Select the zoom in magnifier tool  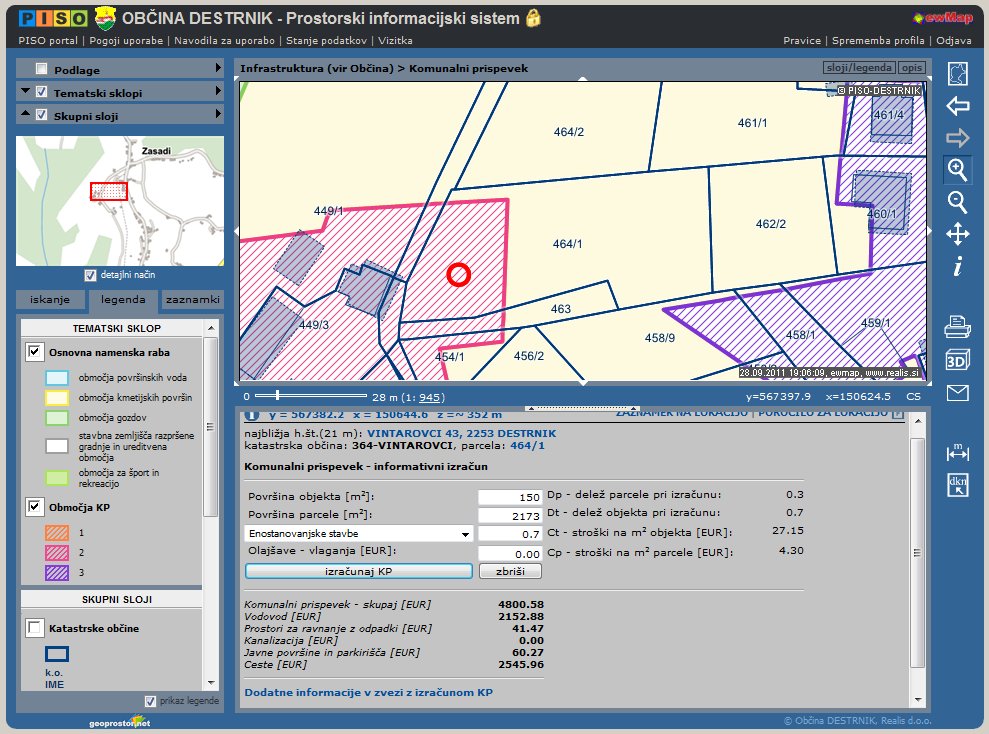click(957, 169)
